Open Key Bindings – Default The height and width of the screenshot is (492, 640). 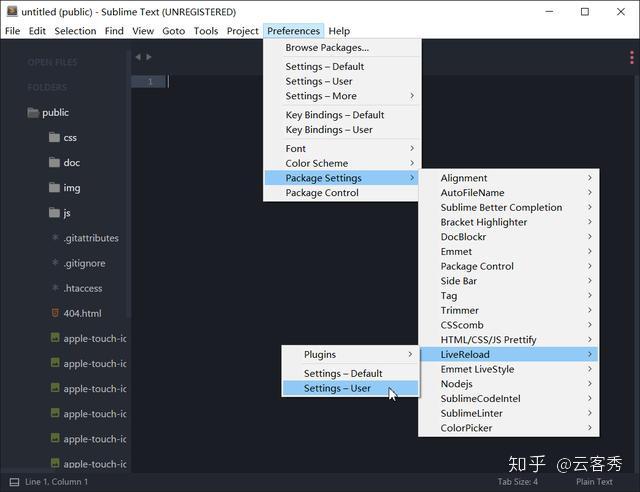point(342,115)
